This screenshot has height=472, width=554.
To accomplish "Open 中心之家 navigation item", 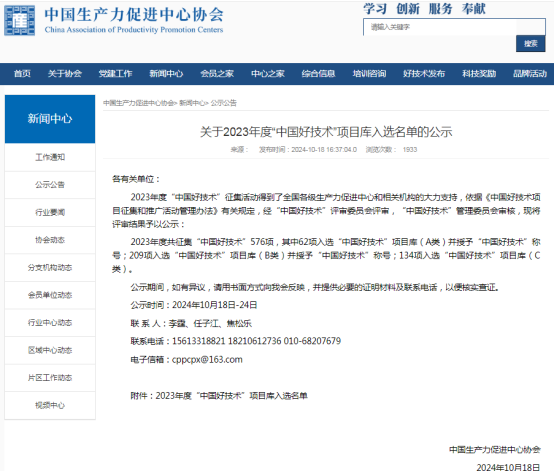I will 268,74.
